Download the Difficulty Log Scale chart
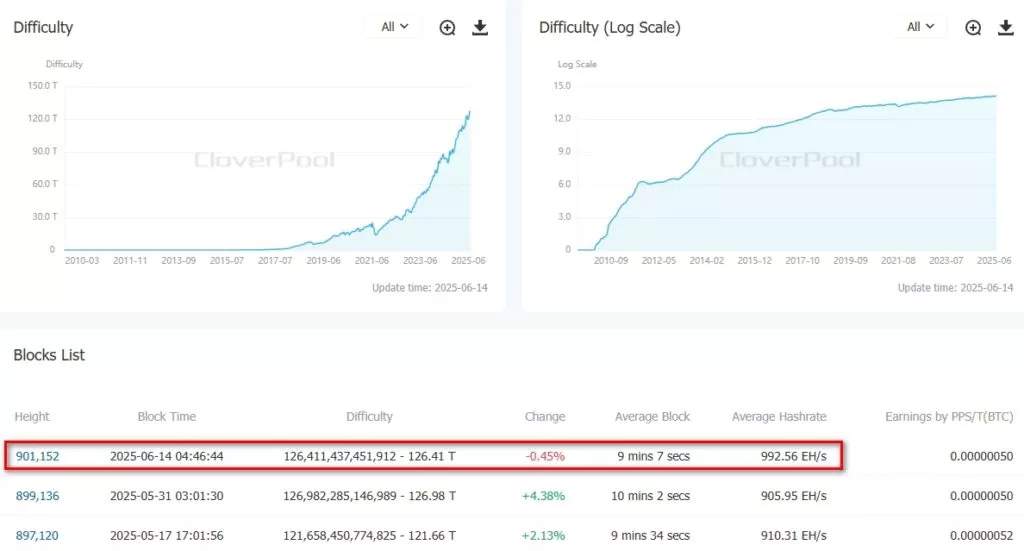Screen dimensions: 1024x551 (x=1006, y=28)
